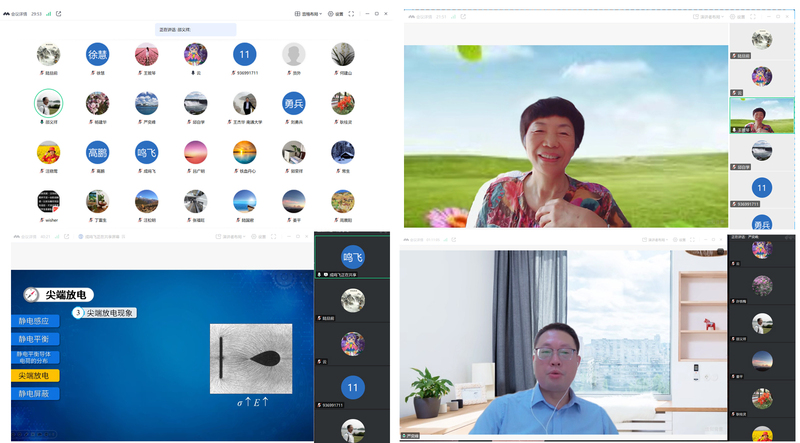
Task: Select the 徐慧 avatar in gallery
Action: [97, 54]
